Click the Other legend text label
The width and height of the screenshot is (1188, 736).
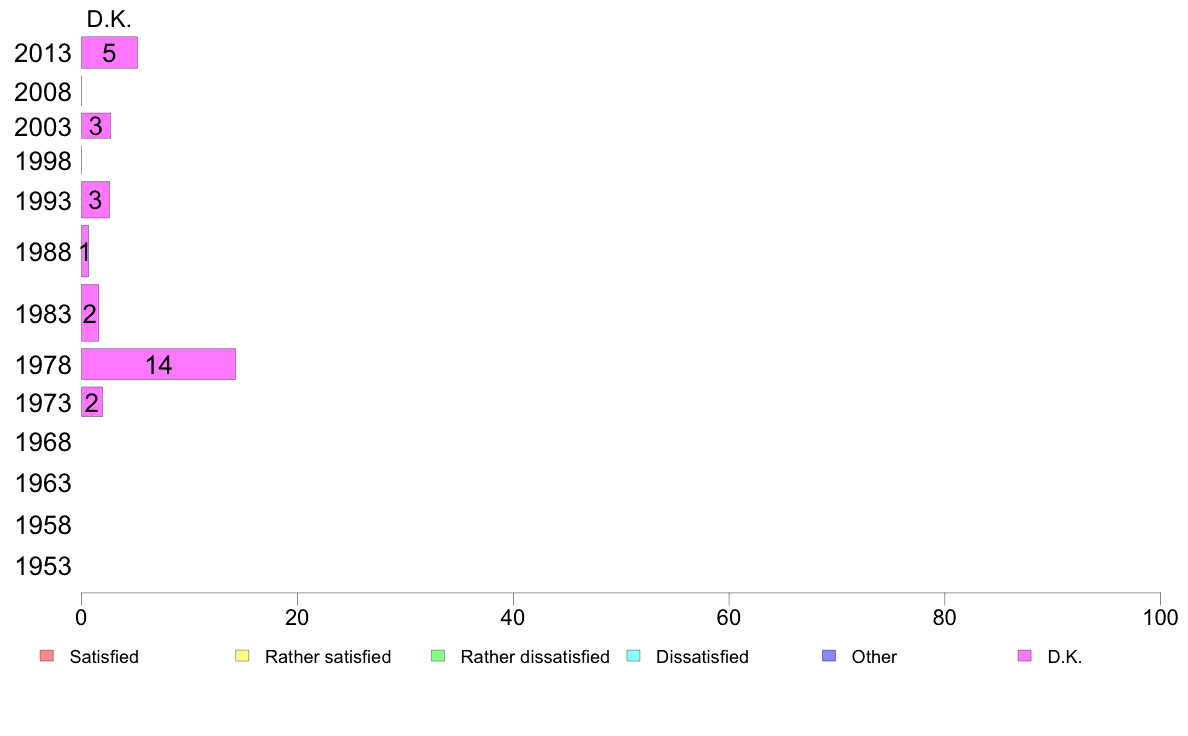coord(874,656)
